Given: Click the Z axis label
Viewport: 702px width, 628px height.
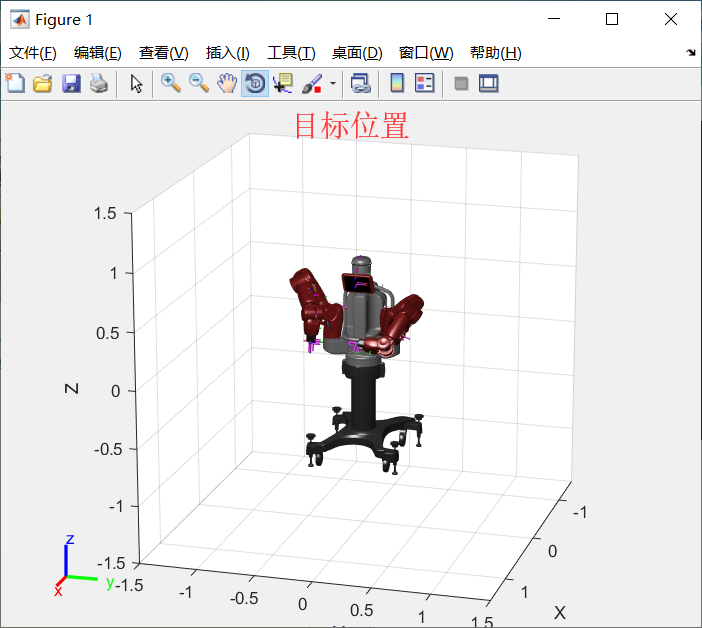Looking at the screenshot, I should coord(72,388).
